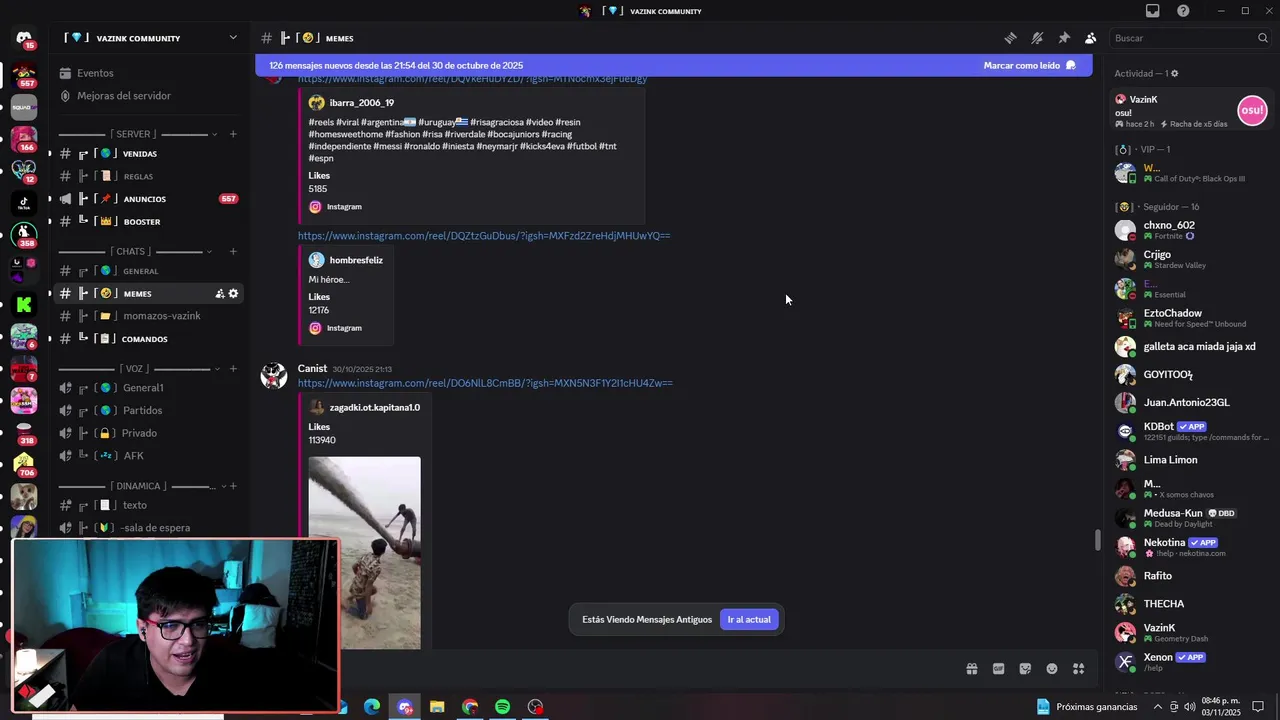Open the Eventos section
The height and width of the screenshot is (720, 1280).
tap(149, 73)
